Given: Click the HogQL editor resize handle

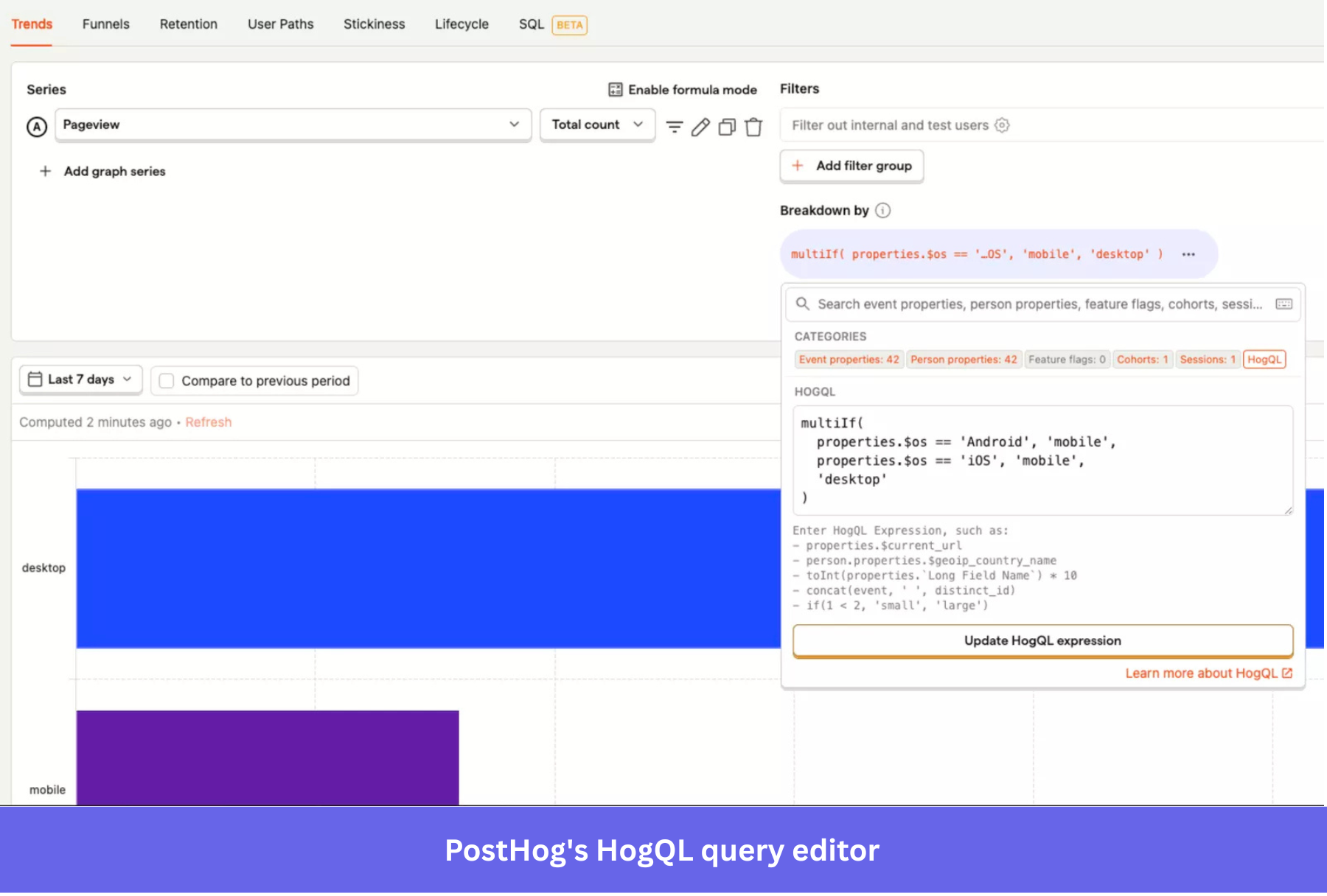Looking at the screenshot, I should click(1287, 510).
